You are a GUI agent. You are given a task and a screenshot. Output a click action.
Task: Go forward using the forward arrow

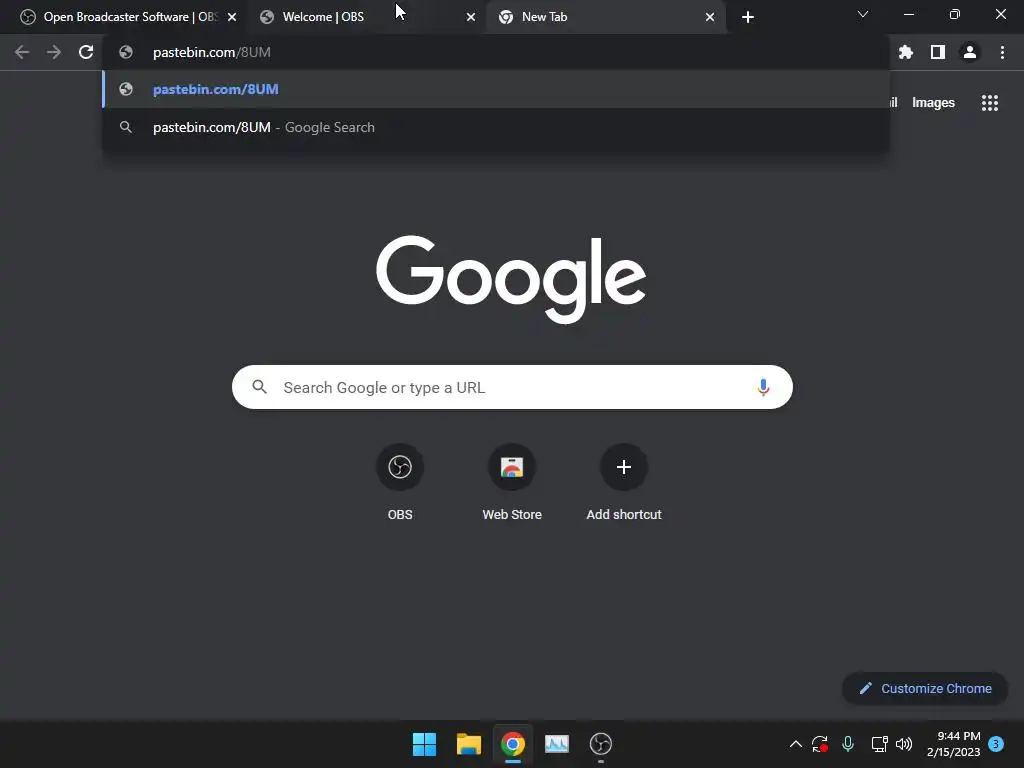(54, 52)
